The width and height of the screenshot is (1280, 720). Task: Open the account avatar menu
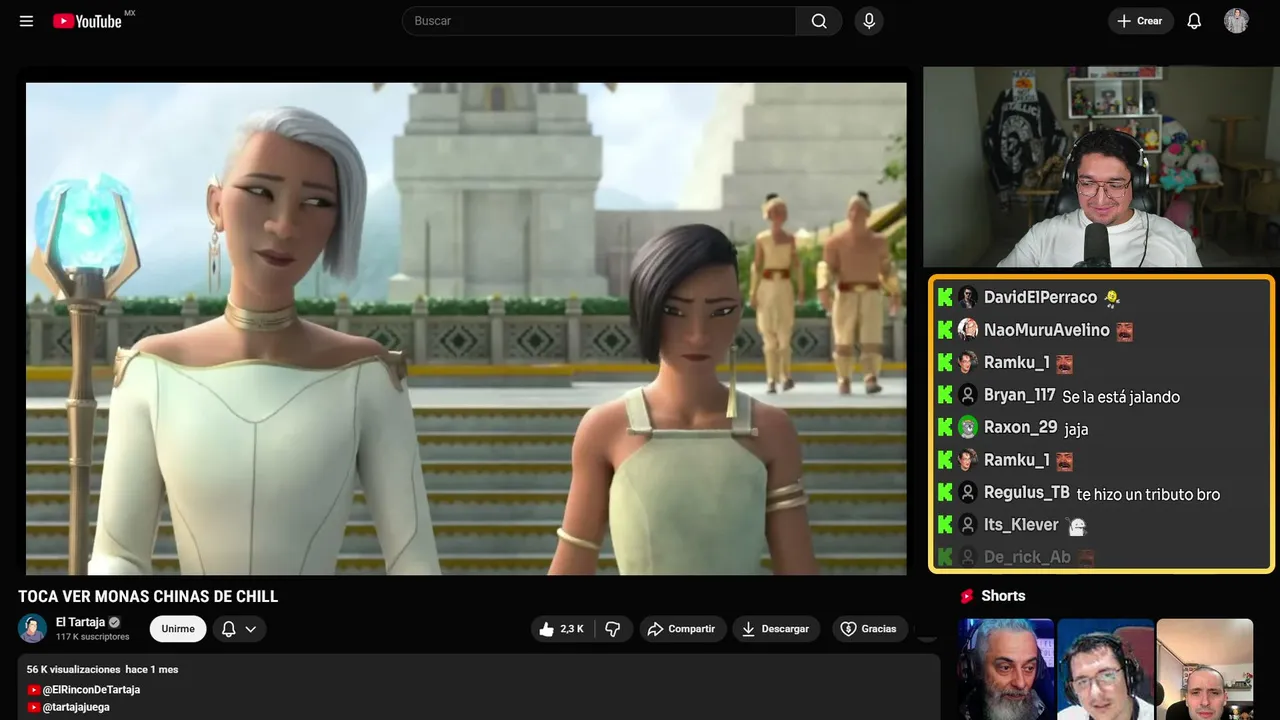tap(1236, 21)
